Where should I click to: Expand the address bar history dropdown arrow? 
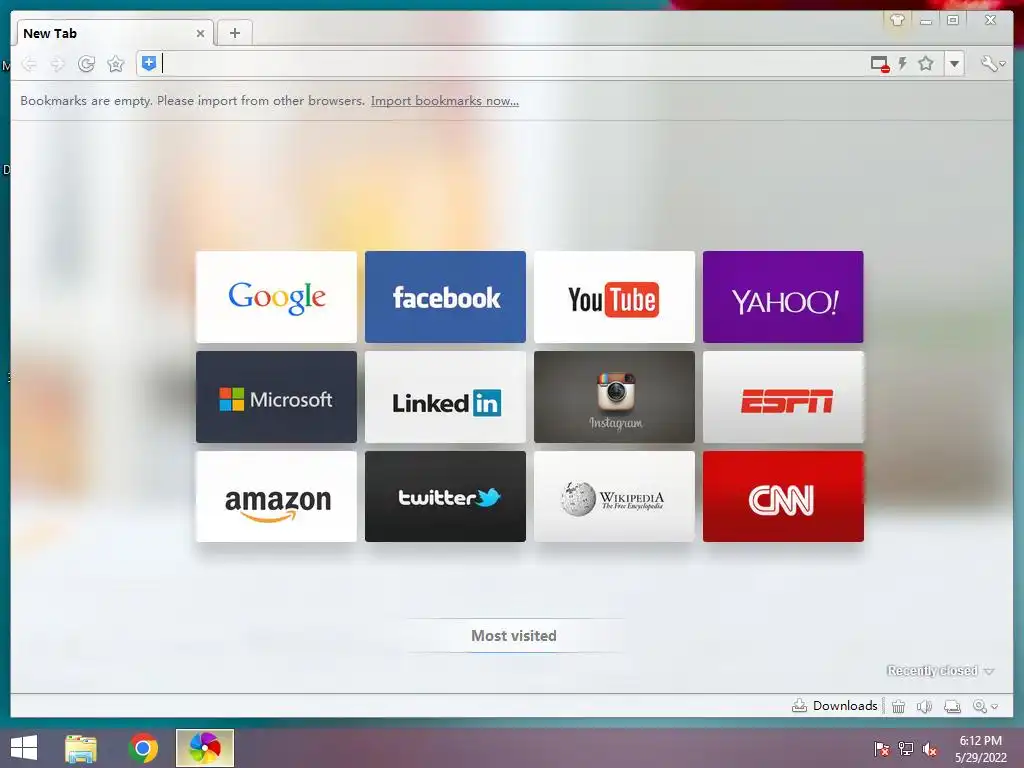[954, 63]
